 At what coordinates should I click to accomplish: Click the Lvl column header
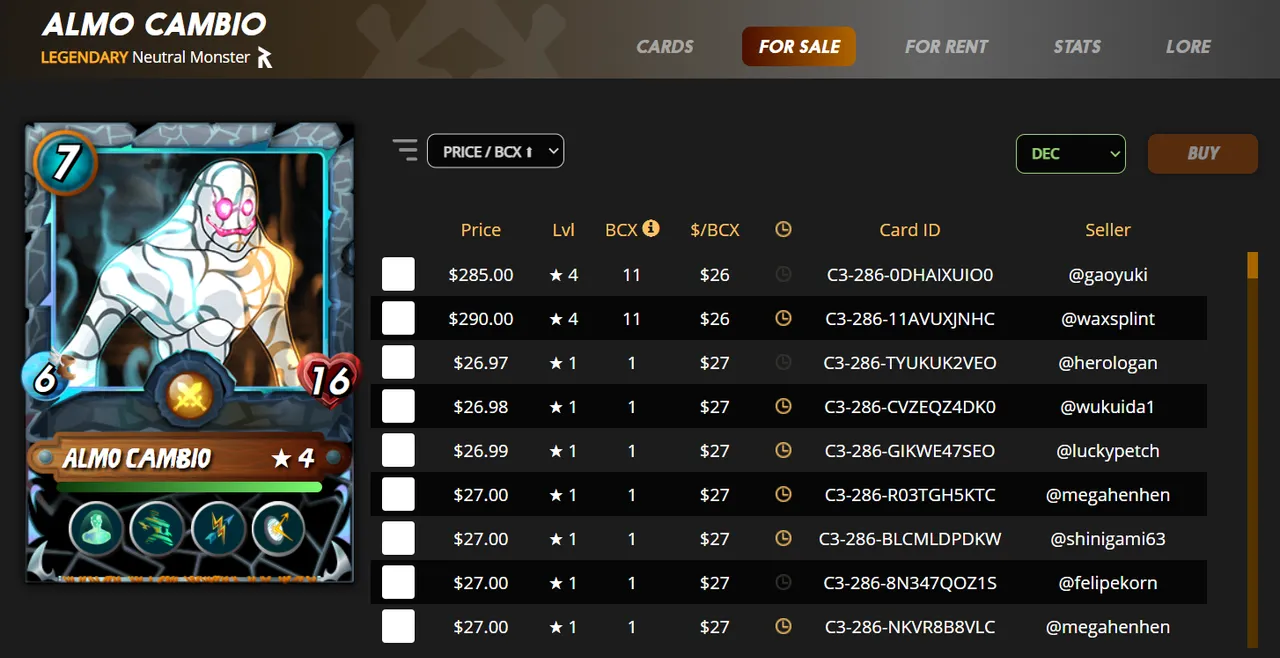563,229
